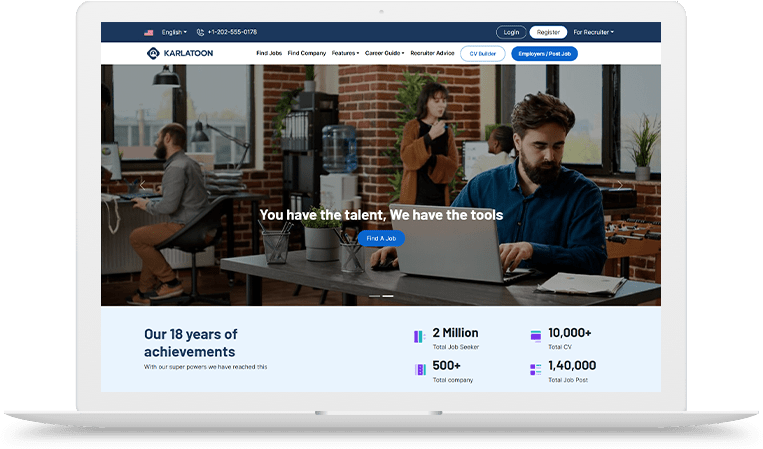Open the English language dropdown
This screenshot has height=449, width=763.
[x=173, y=32]
